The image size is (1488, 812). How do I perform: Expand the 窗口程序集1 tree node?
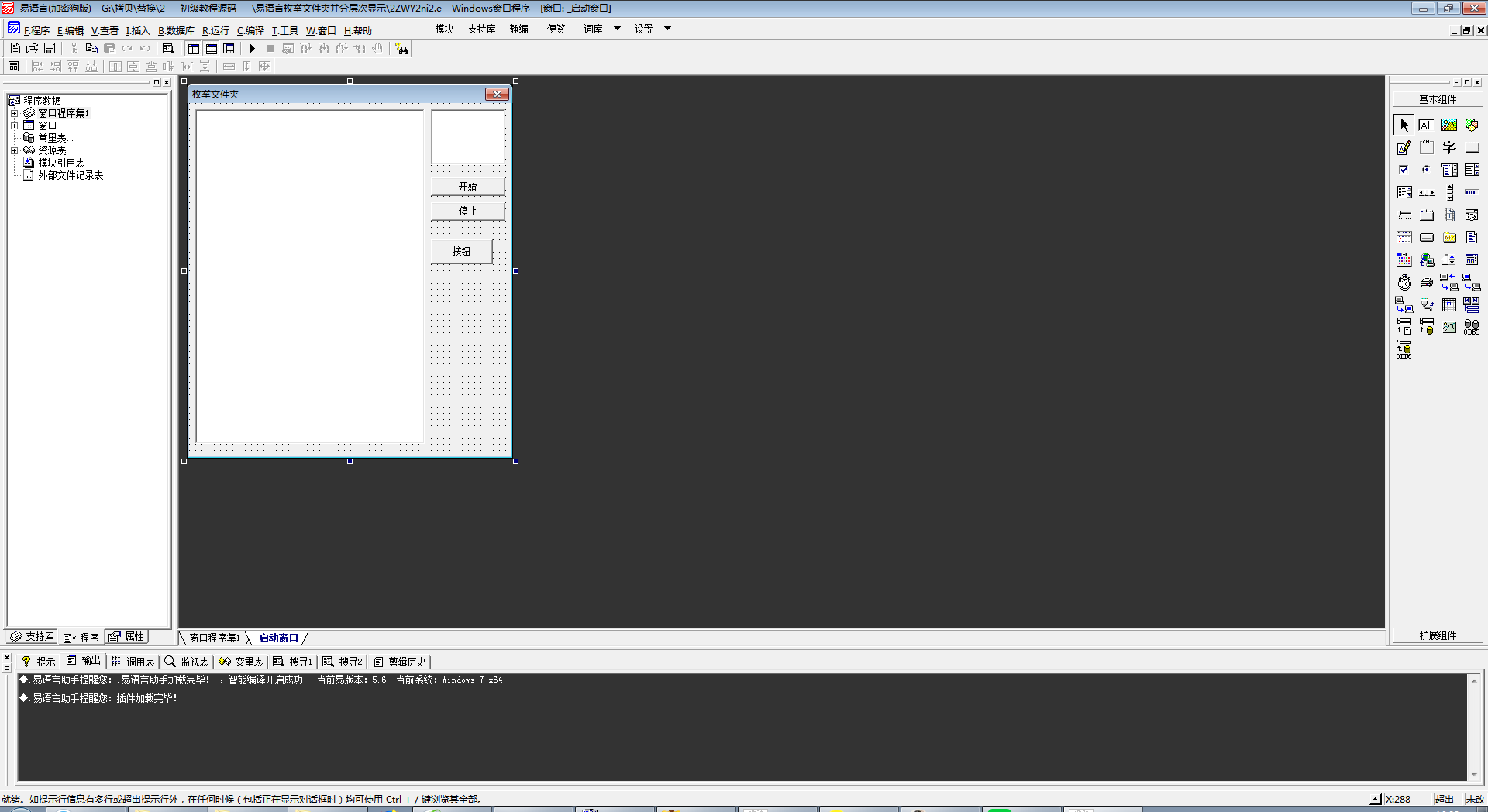[x=14, y=113]
